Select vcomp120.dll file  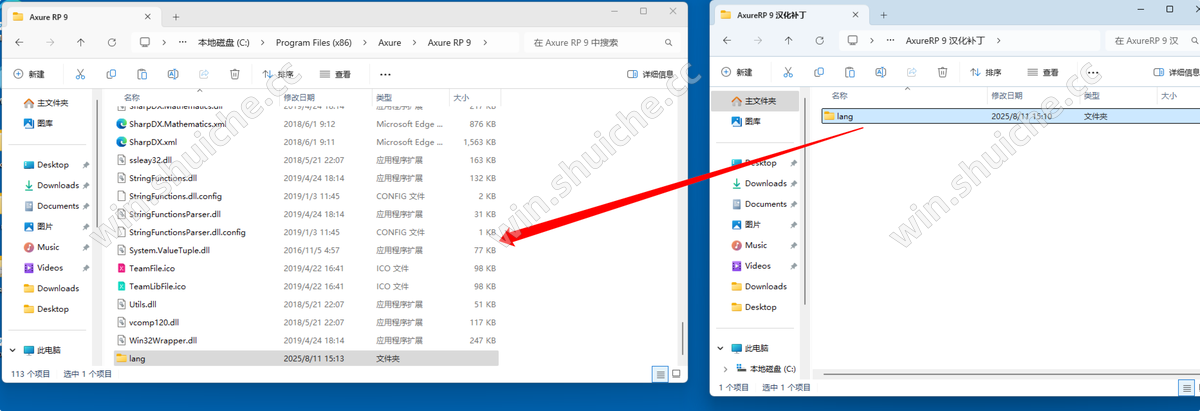[x=305, y=322]
